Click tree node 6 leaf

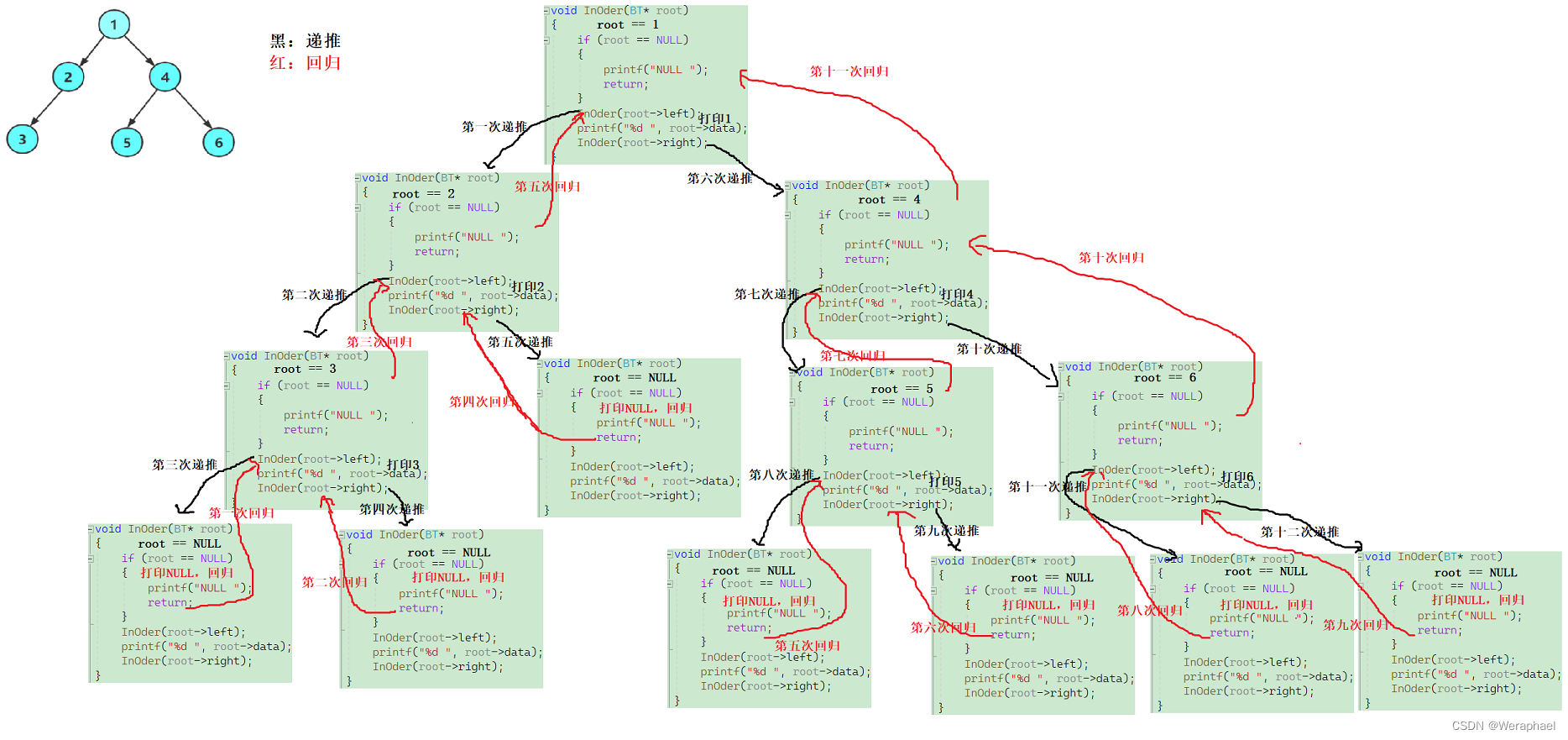point(218,142)
